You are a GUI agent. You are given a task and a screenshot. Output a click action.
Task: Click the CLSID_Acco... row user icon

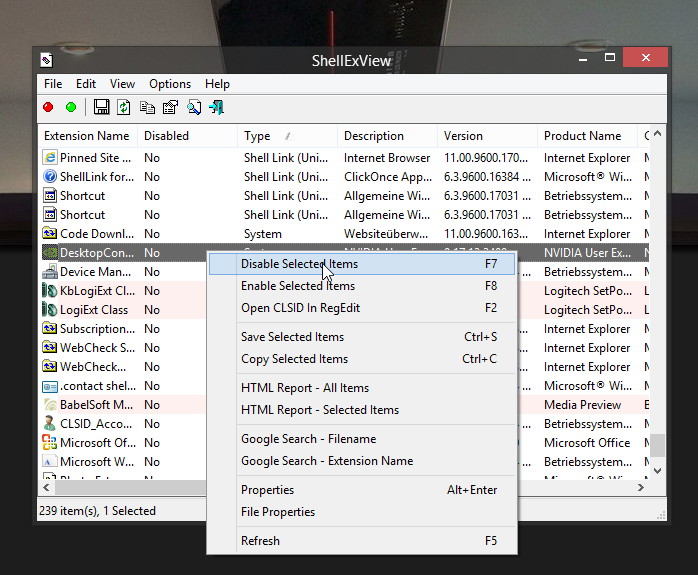[x=50, y=424]
